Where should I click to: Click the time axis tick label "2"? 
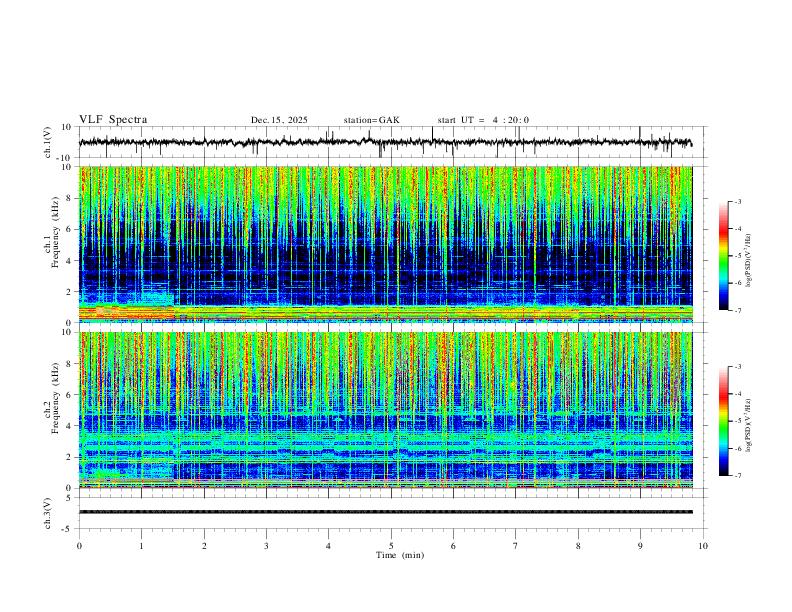tap(204, 546)
